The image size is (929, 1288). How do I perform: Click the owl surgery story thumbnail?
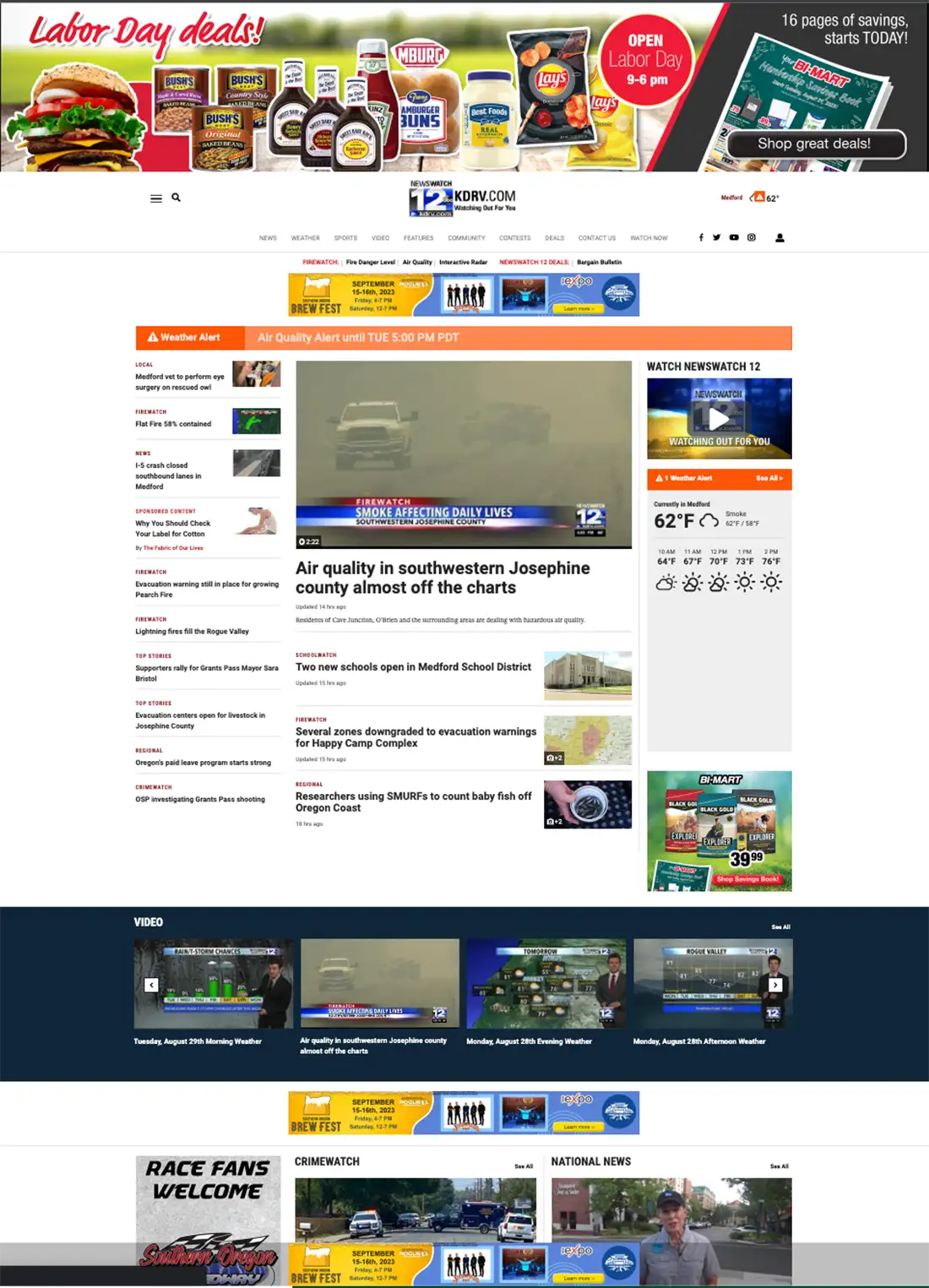pos(257,374)
